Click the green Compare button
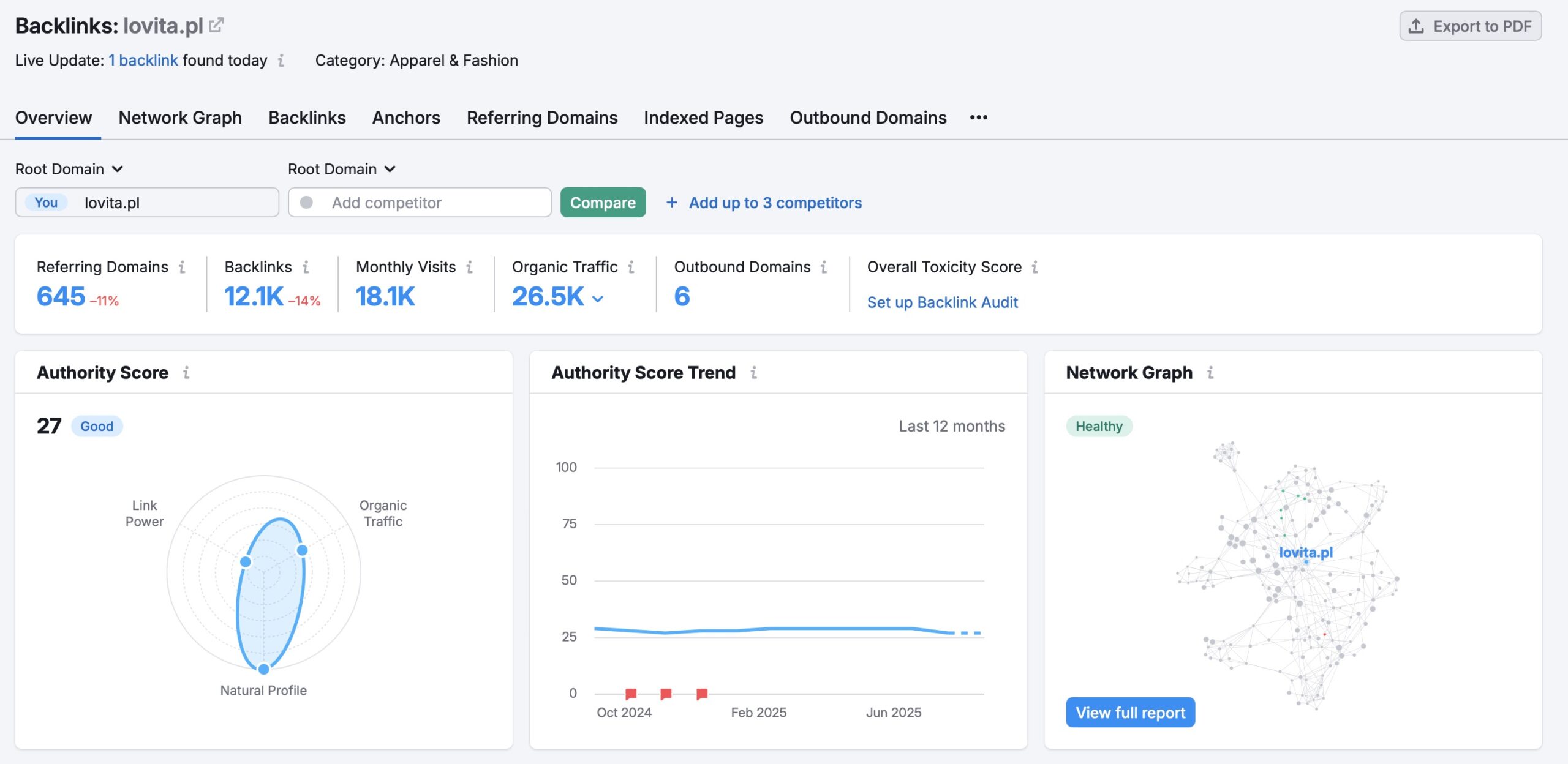This screenshot has width=1568, height=764. [603, 203]
